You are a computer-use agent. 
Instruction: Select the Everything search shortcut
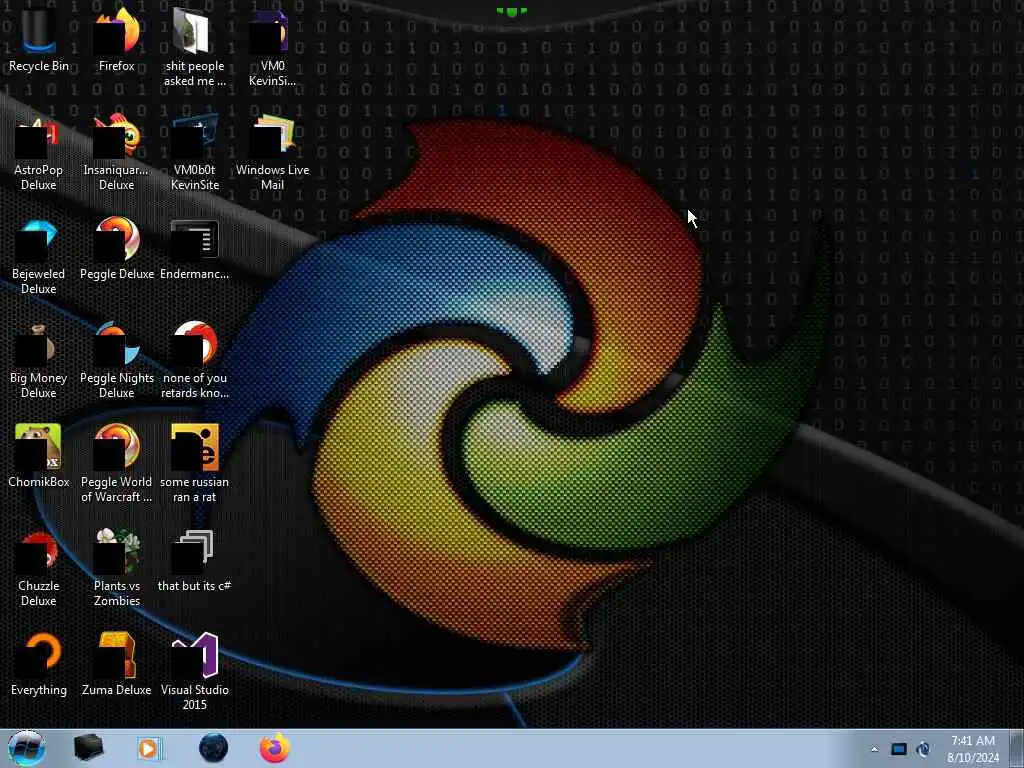click(39, 665)
